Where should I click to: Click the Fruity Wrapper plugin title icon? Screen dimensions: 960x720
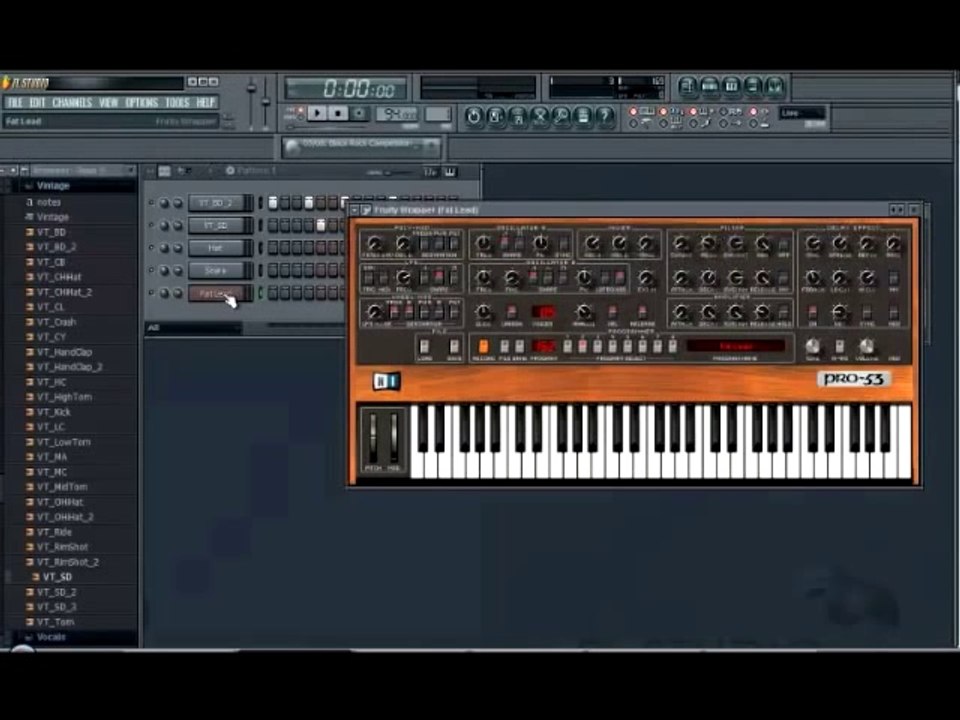tap(366, 210)
